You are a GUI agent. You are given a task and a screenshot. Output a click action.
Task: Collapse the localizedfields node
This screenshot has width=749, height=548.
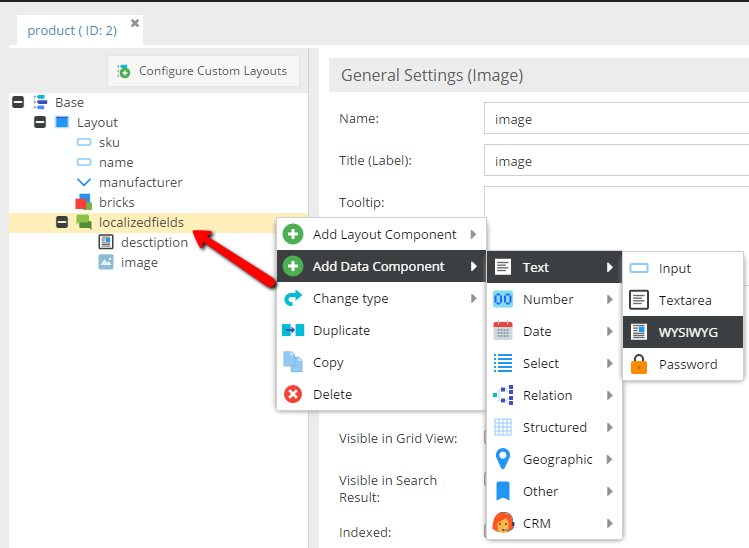(x=62, y=223)
